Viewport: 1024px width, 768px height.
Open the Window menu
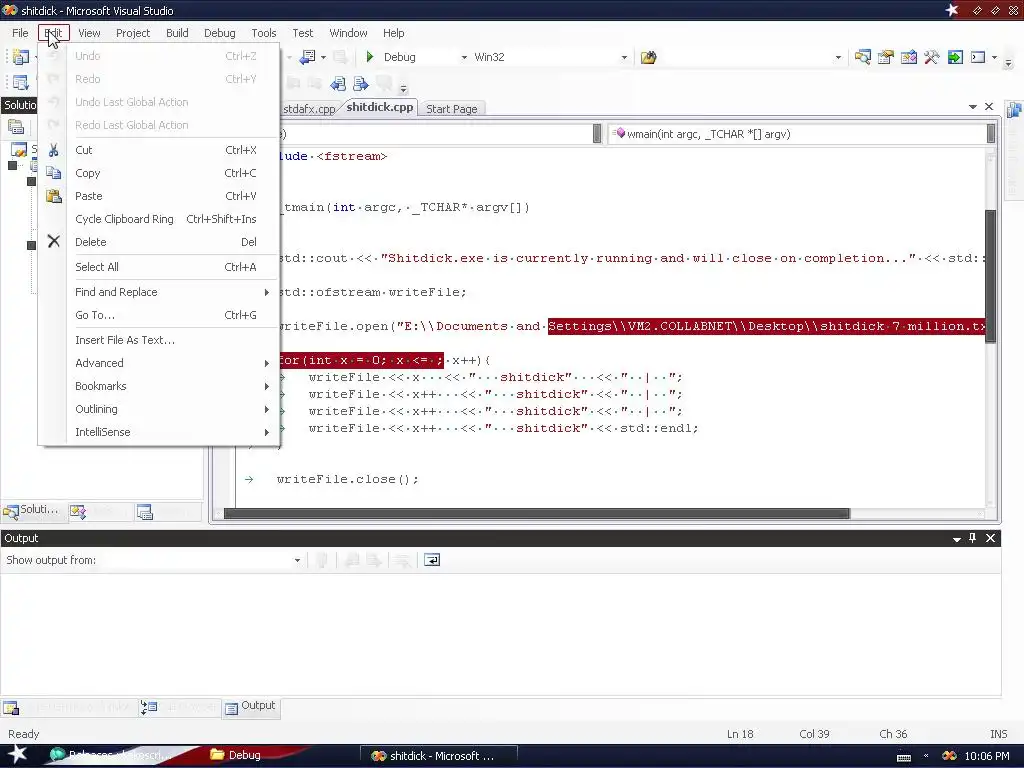pyautogui.click(x=348, y=33)
